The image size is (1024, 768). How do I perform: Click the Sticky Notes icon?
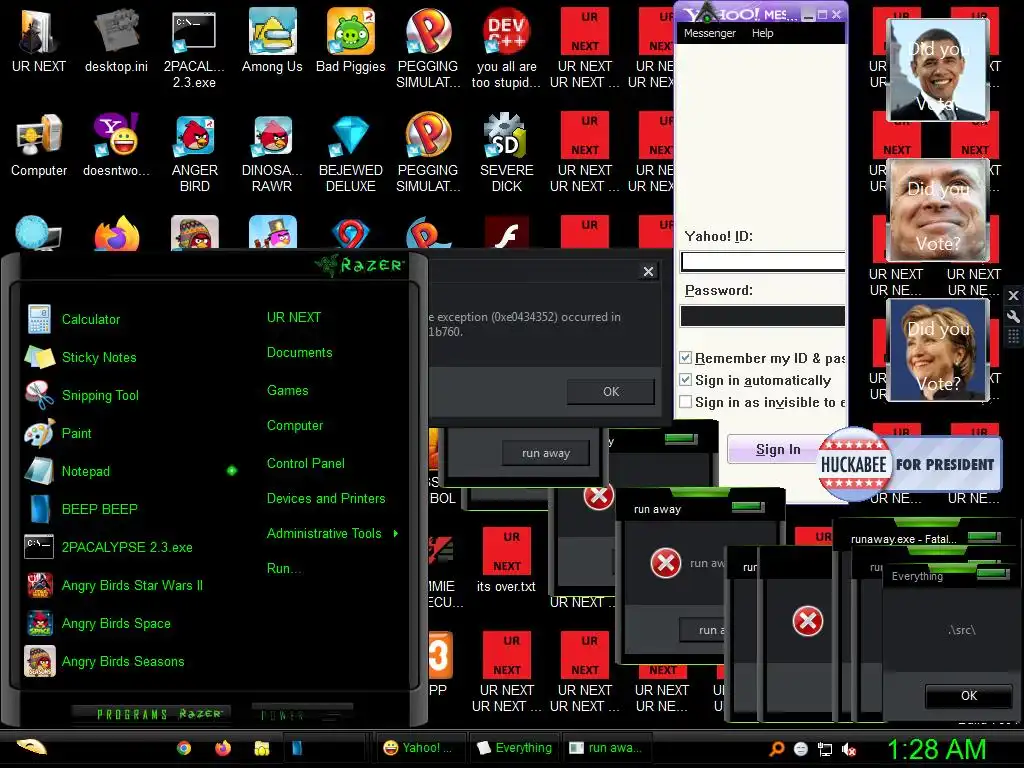click(39, 357)
